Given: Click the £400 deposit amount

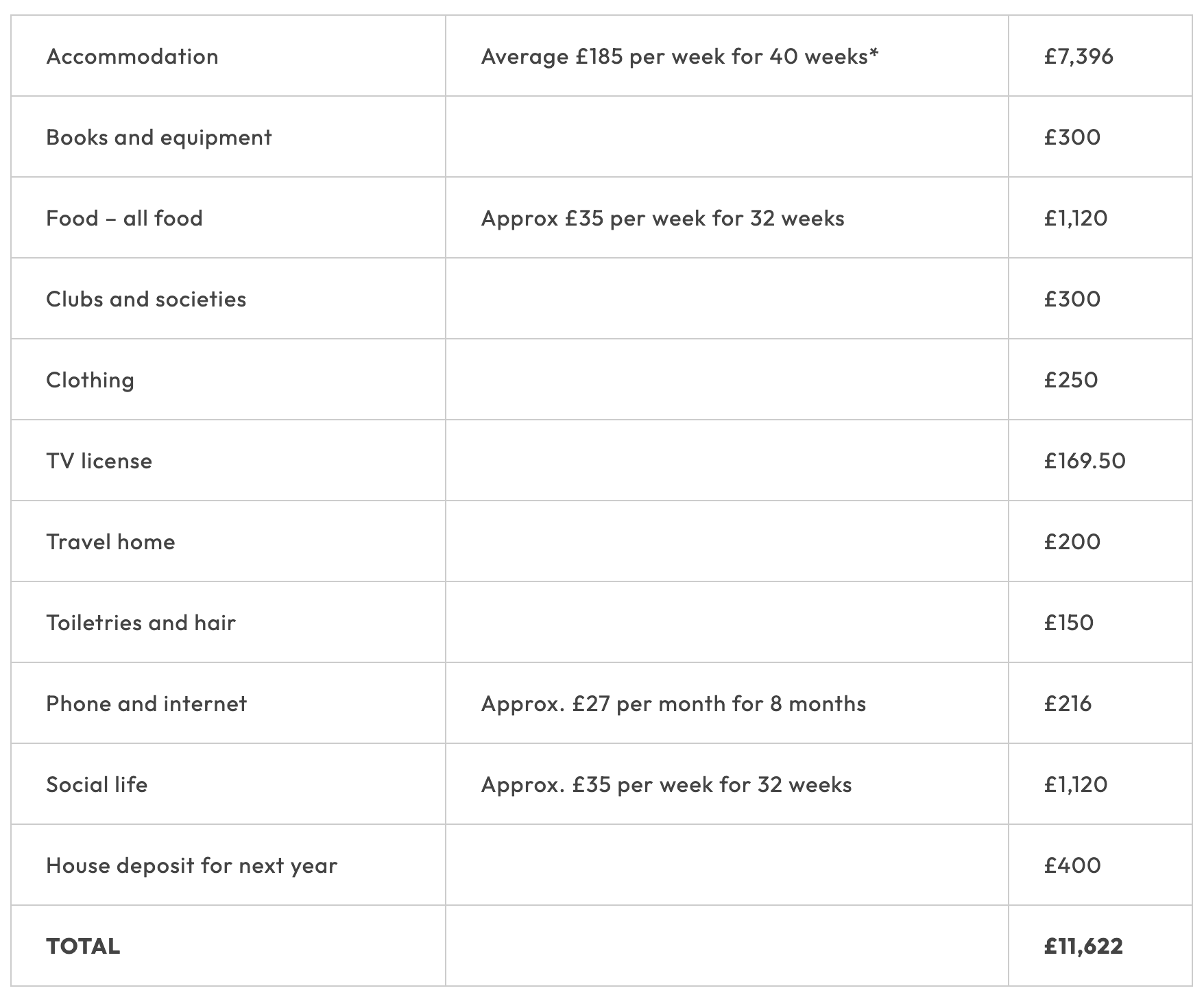Looking at the screenshot, I should point(1072,865).
